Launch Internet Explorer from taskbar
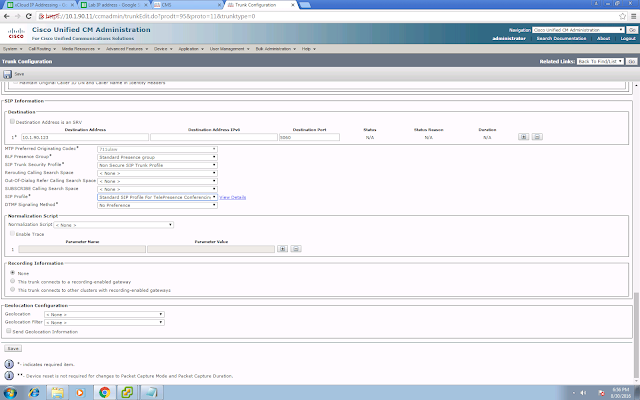Screen dimensions: 640x400 [34, 393]
